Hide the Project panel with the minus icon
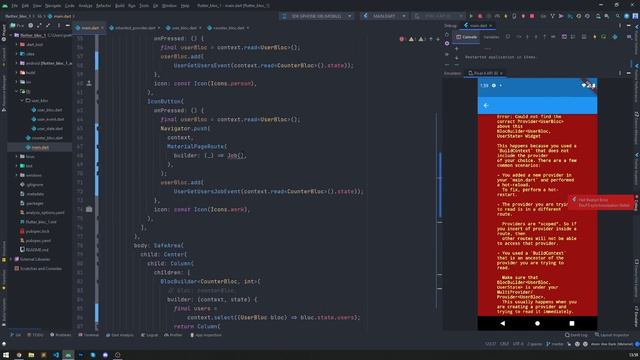Screen dimensions: 640x360 coord(67,25)
